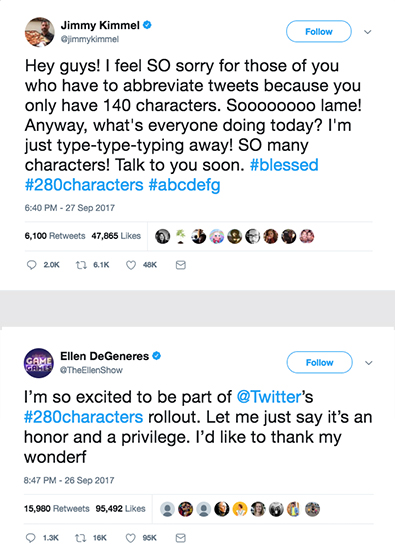Share Ellen's tweet via envelope icon
The image size is (395, 558).
click(x=181, y=538)
